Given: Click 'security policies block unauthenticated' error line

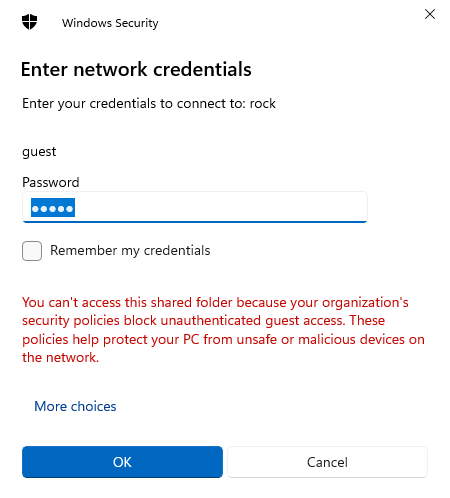Looking at the screenshot, I should 141,321.
